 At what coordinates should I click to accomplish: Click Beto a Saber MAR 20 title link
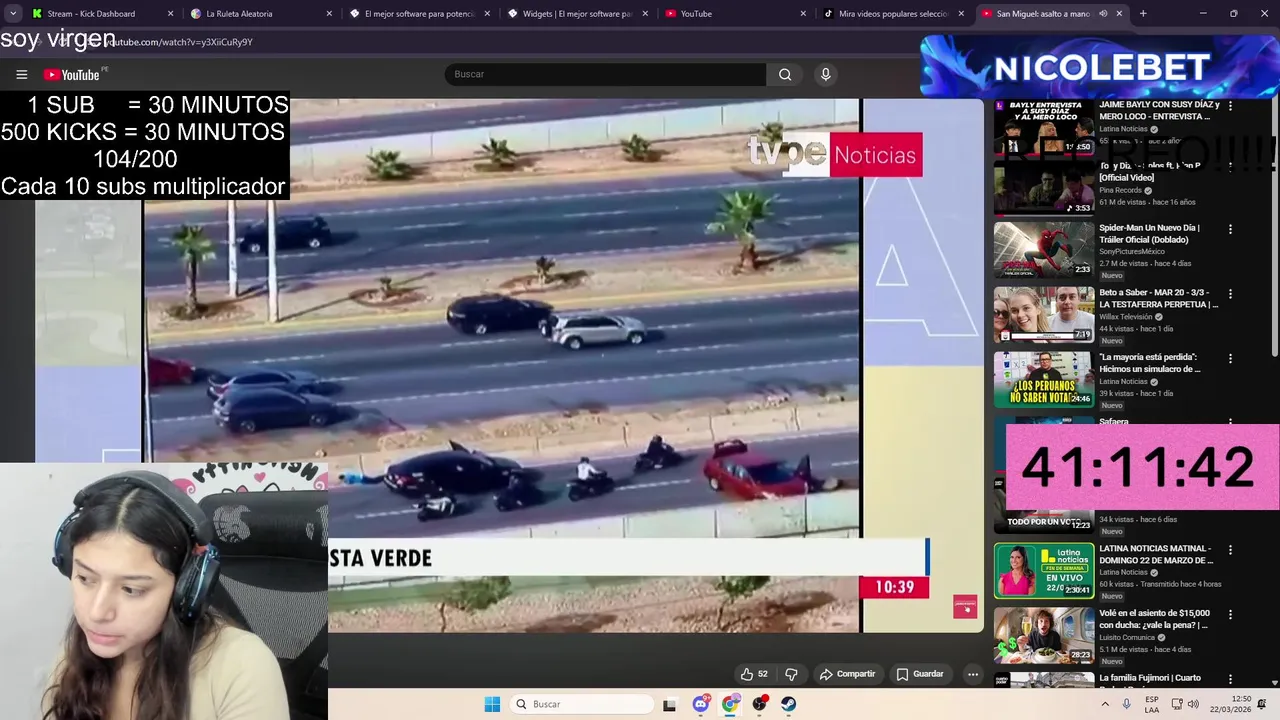click(x=1158, y=298)
